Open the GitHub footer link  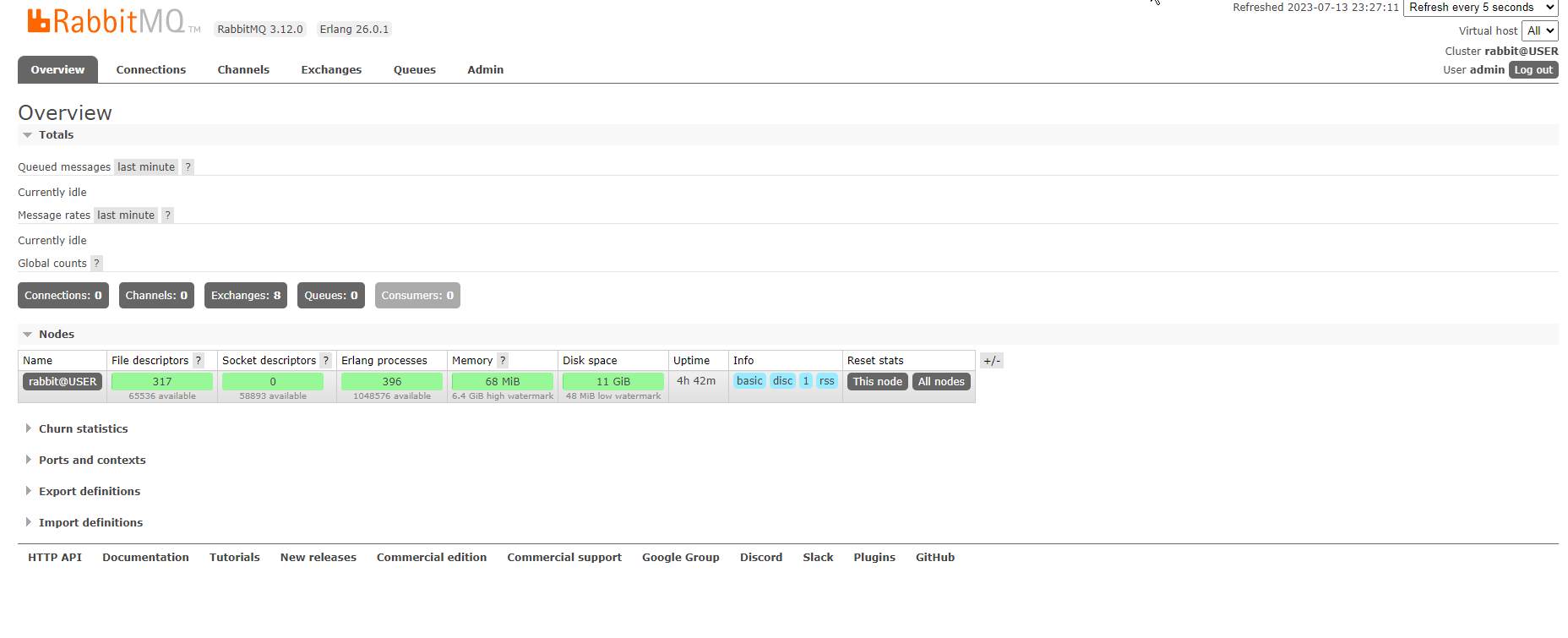pyautogui.click(x=935, y=558)
